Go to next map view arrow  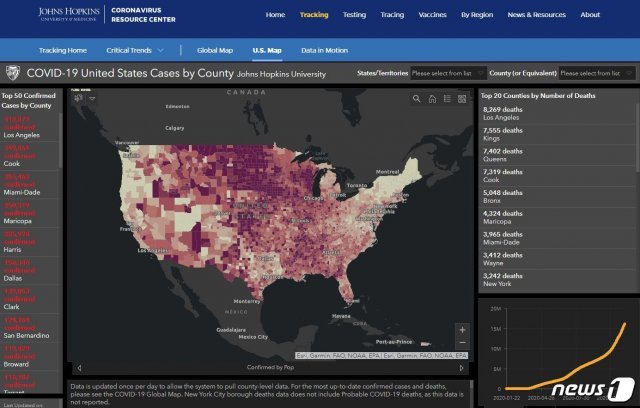[462, 368]
